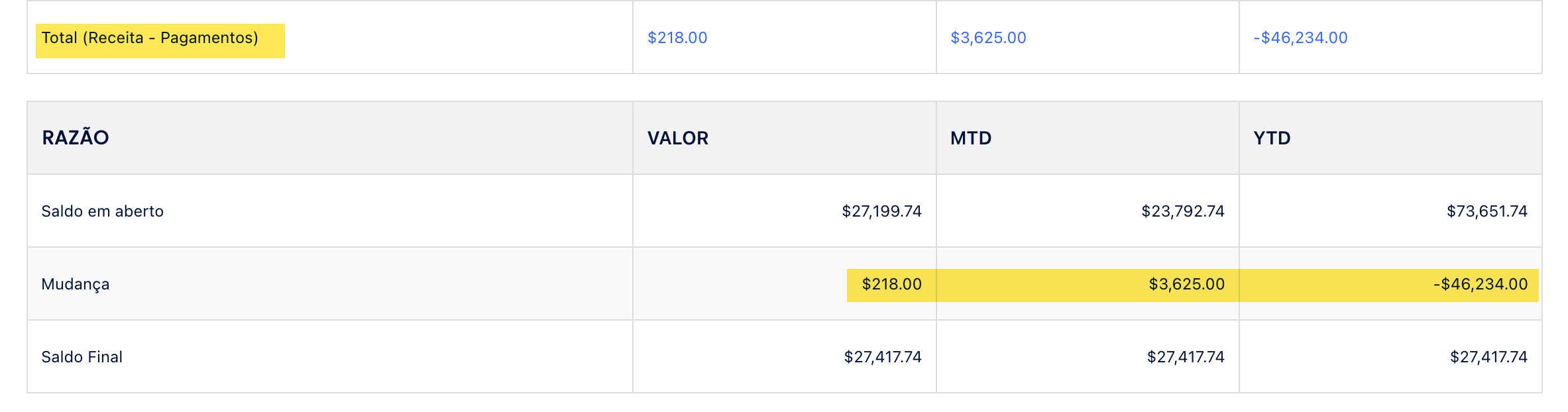Screen dimensions: 1568x412
Task: Click the $73,651.74 YTD opening balance
Action: (1487, 211)
